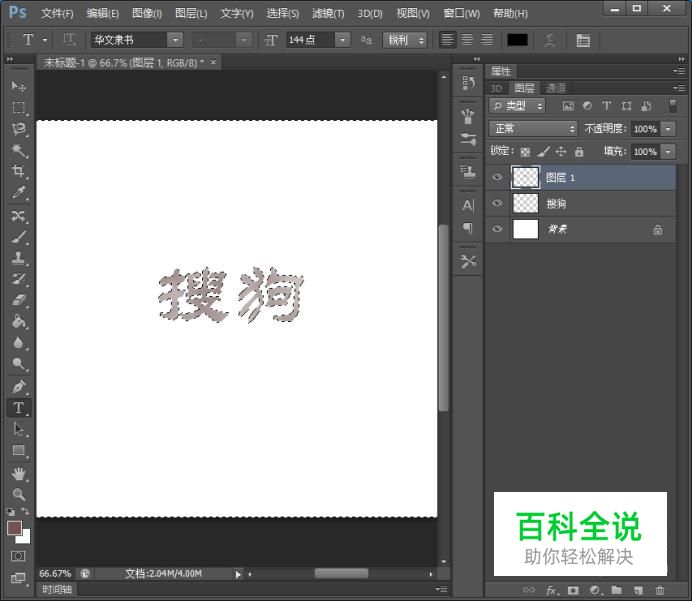Open the tool preset picker arrow

[45, 40]
